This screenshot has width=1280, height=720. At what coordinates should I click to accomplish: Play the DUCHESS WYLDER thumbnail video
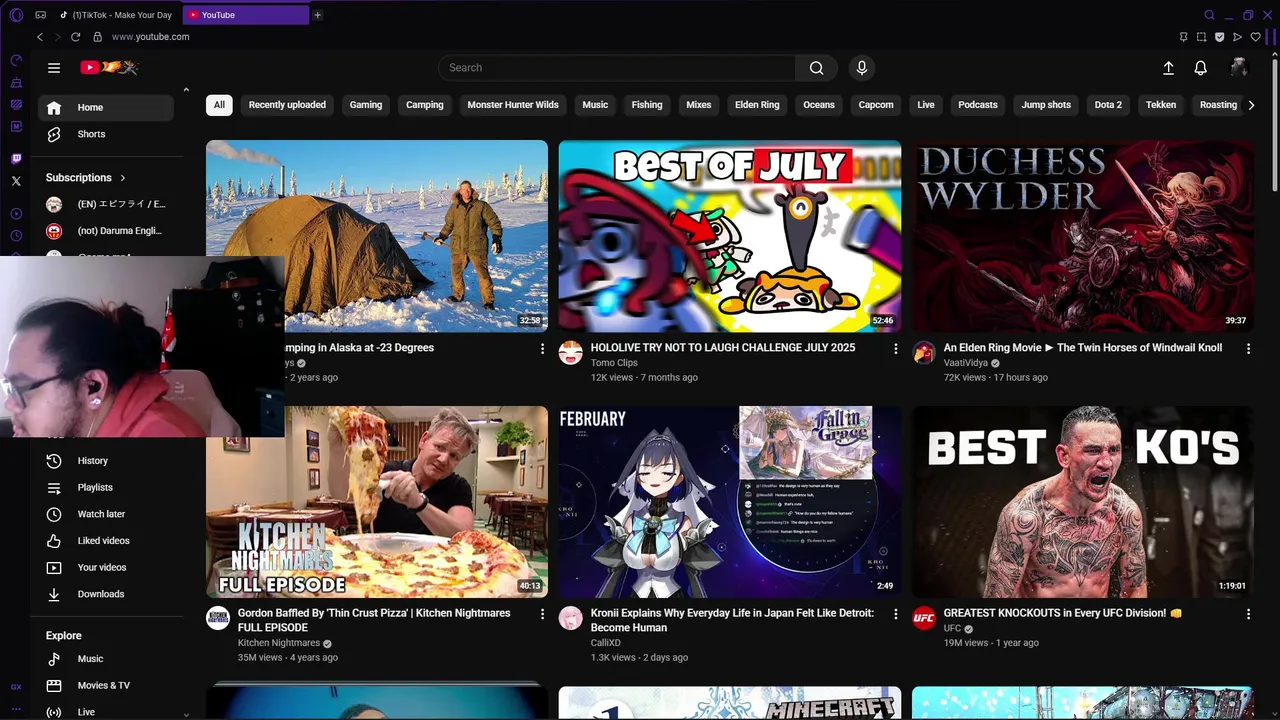1083,236
